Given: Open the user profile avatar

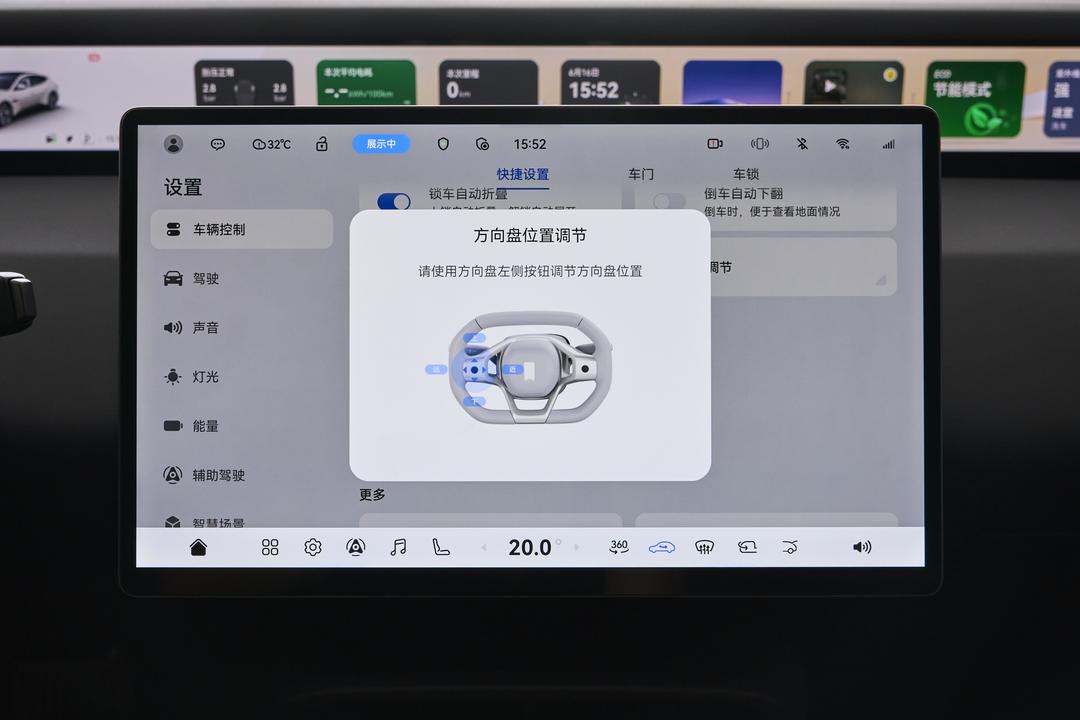Looking at the screenshot, I should (x=174, y=144).
